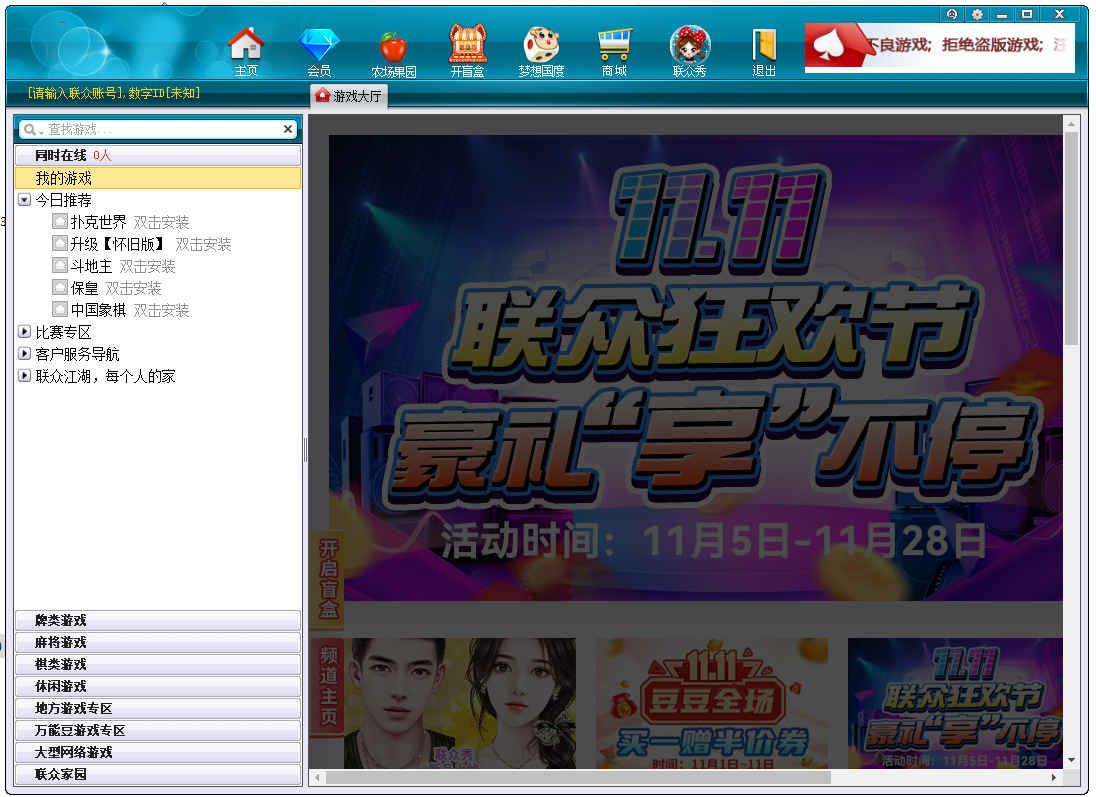The image size is (1096, 797).
Task: Open 农场果园 apple icon
Action: click(x=394, y=53)
